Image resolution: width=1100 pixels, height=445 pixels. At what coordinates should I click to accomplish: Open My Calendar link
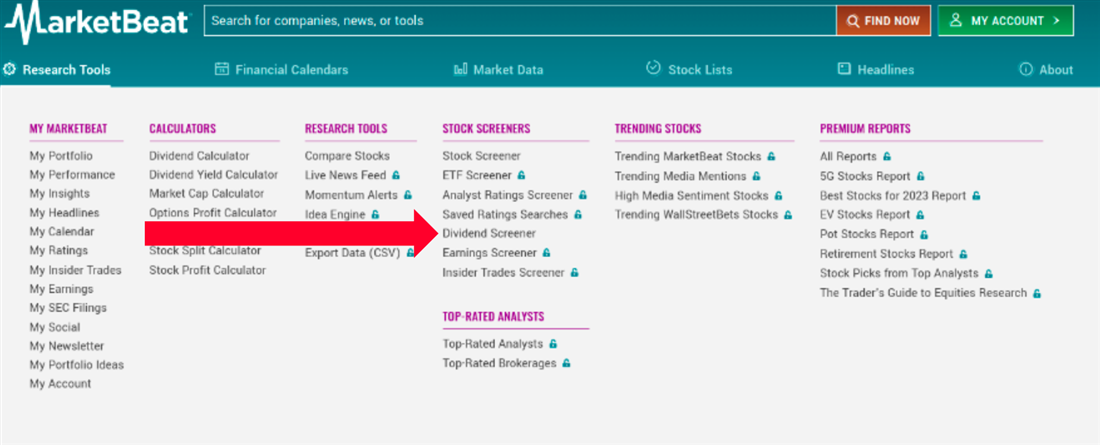coord(62,232)
